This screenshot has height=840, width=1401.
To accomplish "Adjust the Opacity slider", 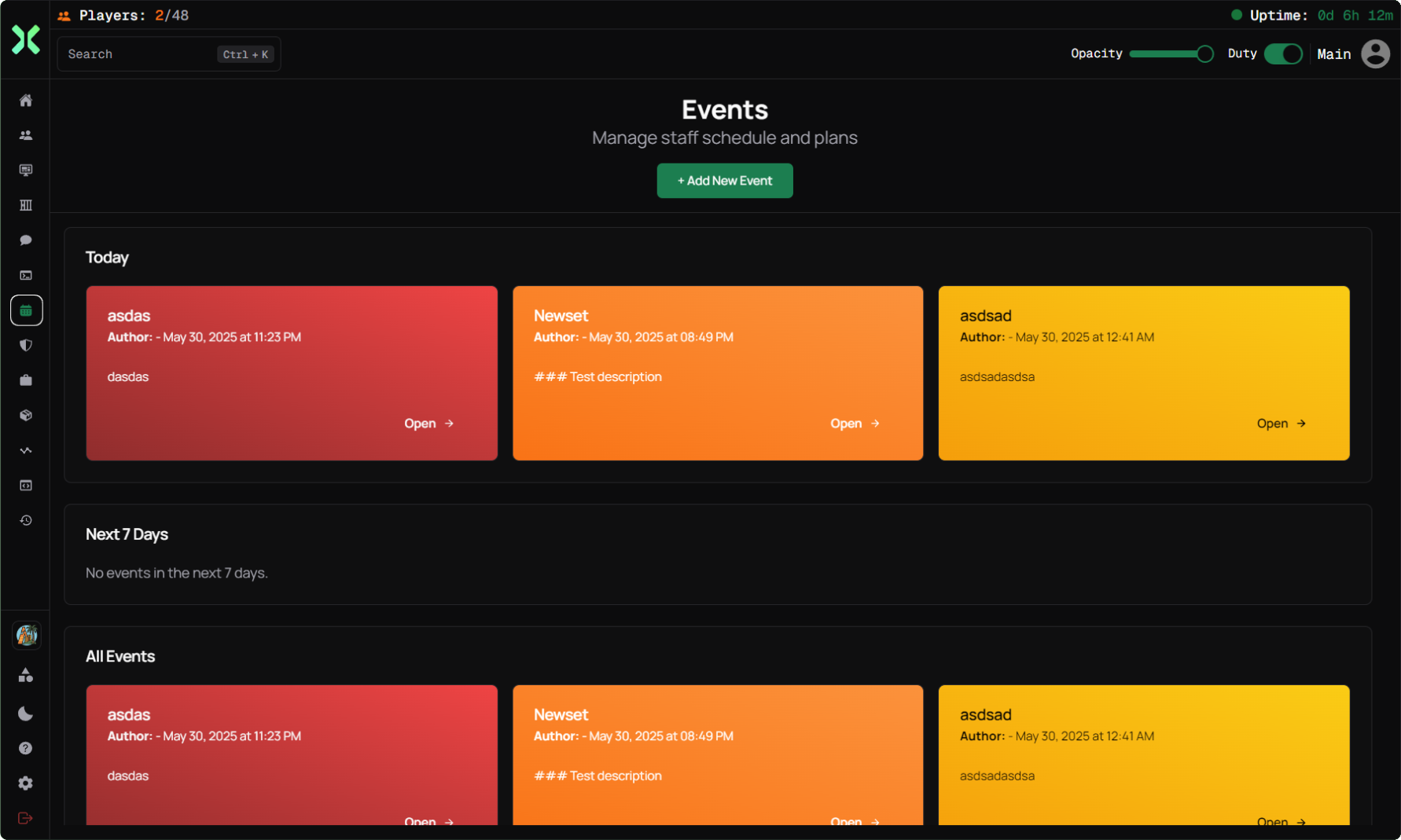I will (1171, 53).
